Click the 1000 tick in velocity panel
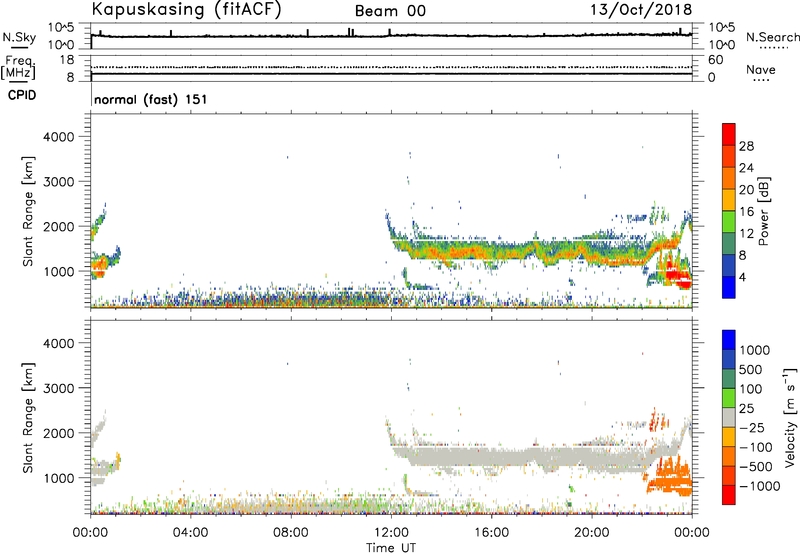Screen dimensions: 800x554 click(59, 478)
